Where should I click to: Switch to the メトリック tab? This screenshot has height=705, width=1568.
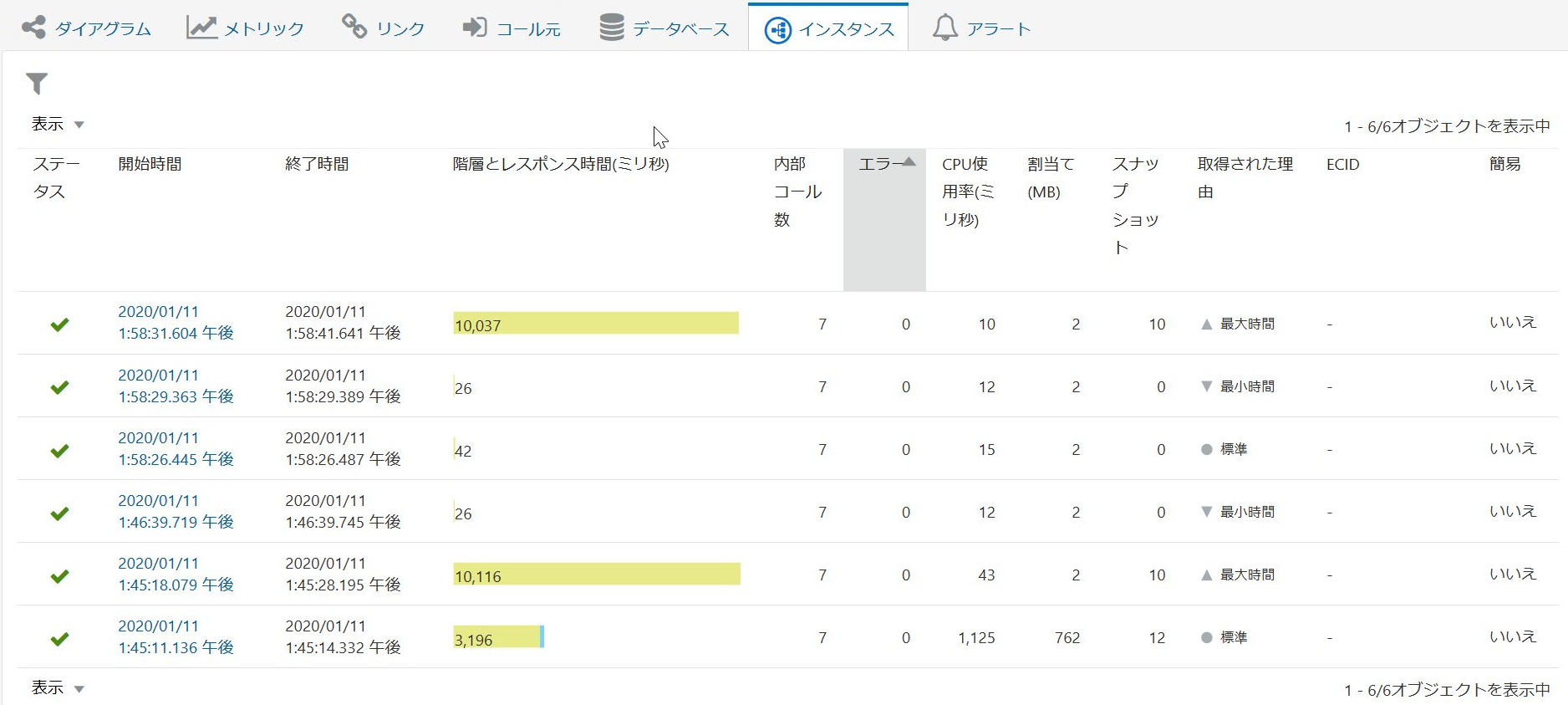[x=245, y=28]
